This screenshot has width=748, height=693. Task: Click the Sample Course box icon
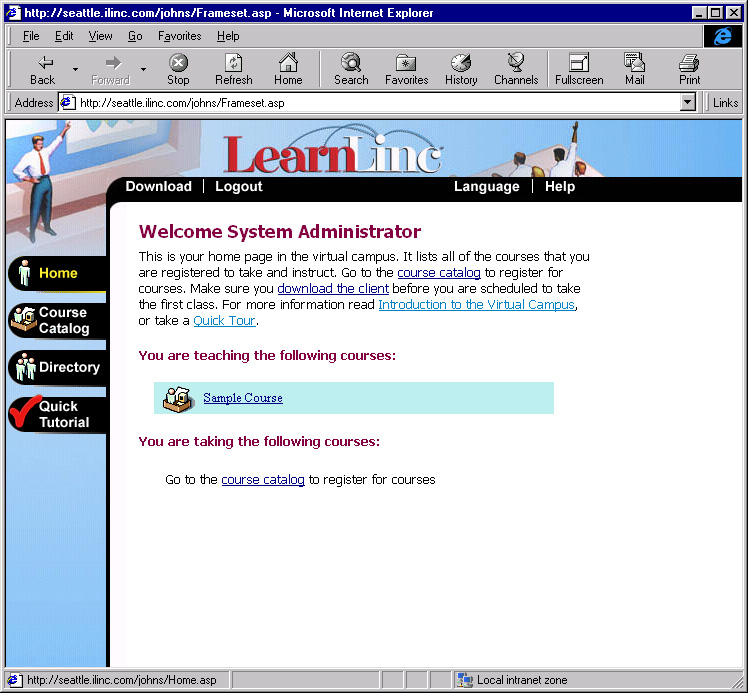click(x=178, y=399)
